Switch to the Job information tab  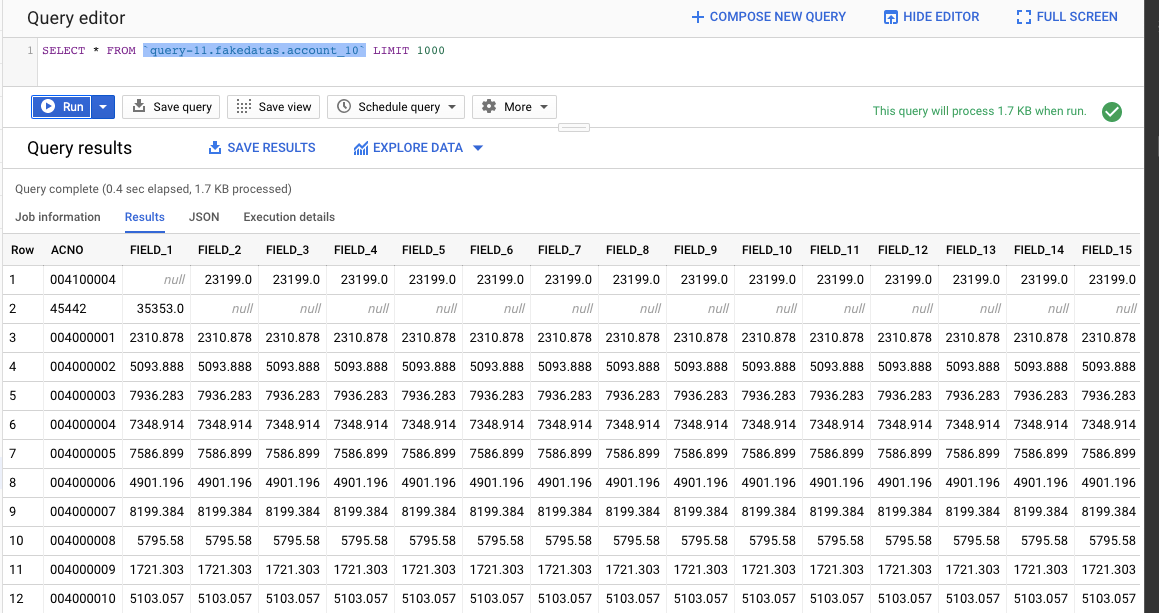pos(58,217)
